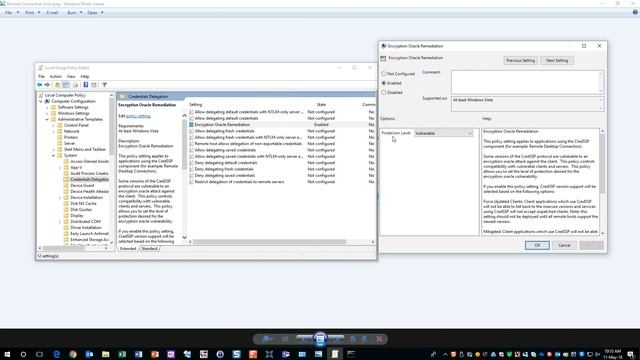
Task: Rotate the photo clockwise
Action: (x=364, y=339)
